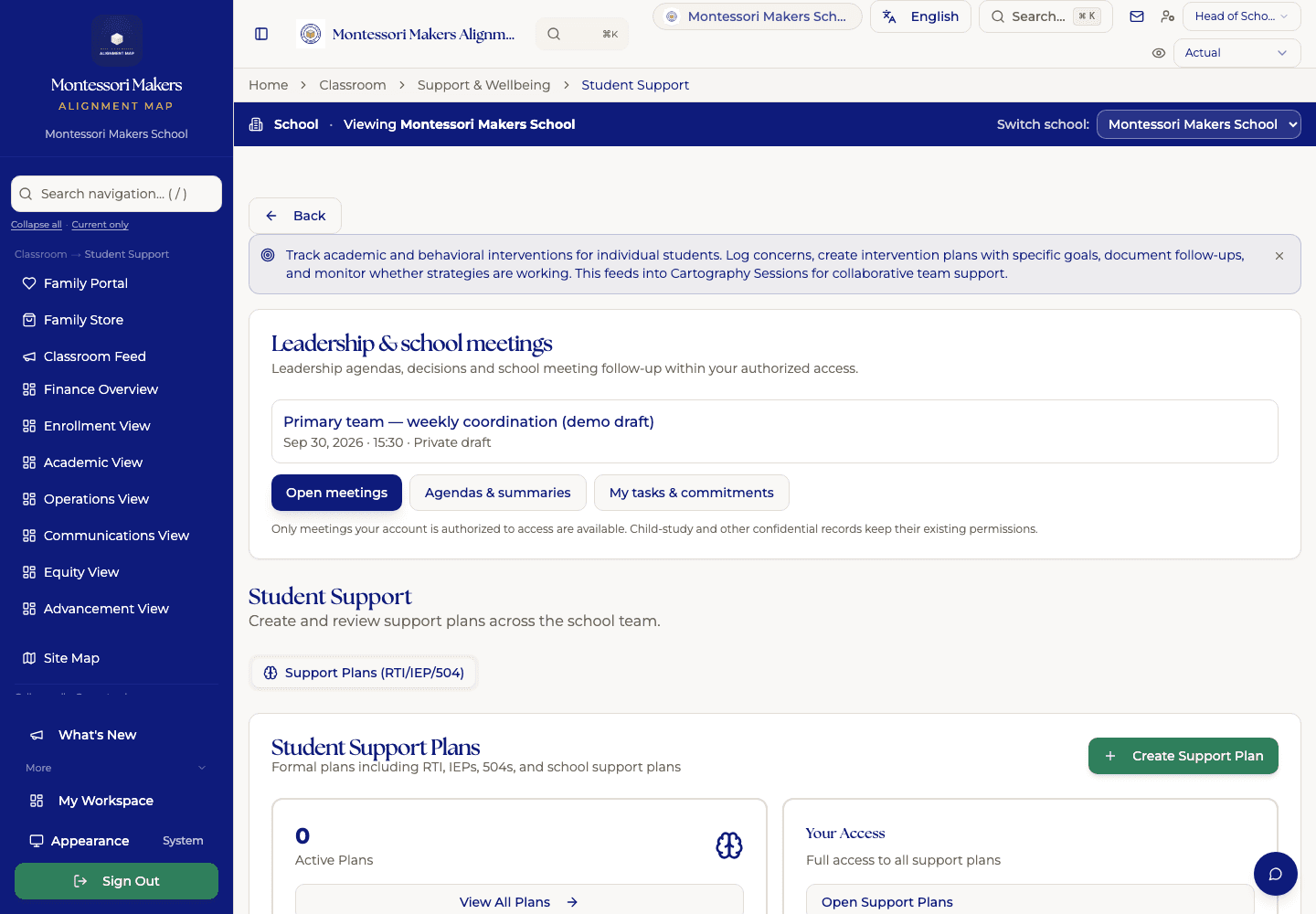Select the Open meetings tab
1316x914 pixels.
click(x=336, y=493)
